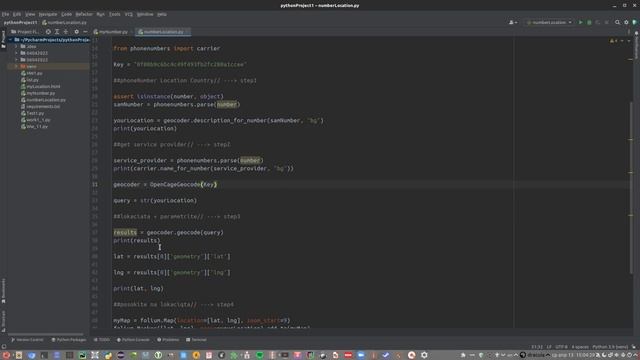
Task: Click the settings gear icon in taskbar
Action: point(424,356)
